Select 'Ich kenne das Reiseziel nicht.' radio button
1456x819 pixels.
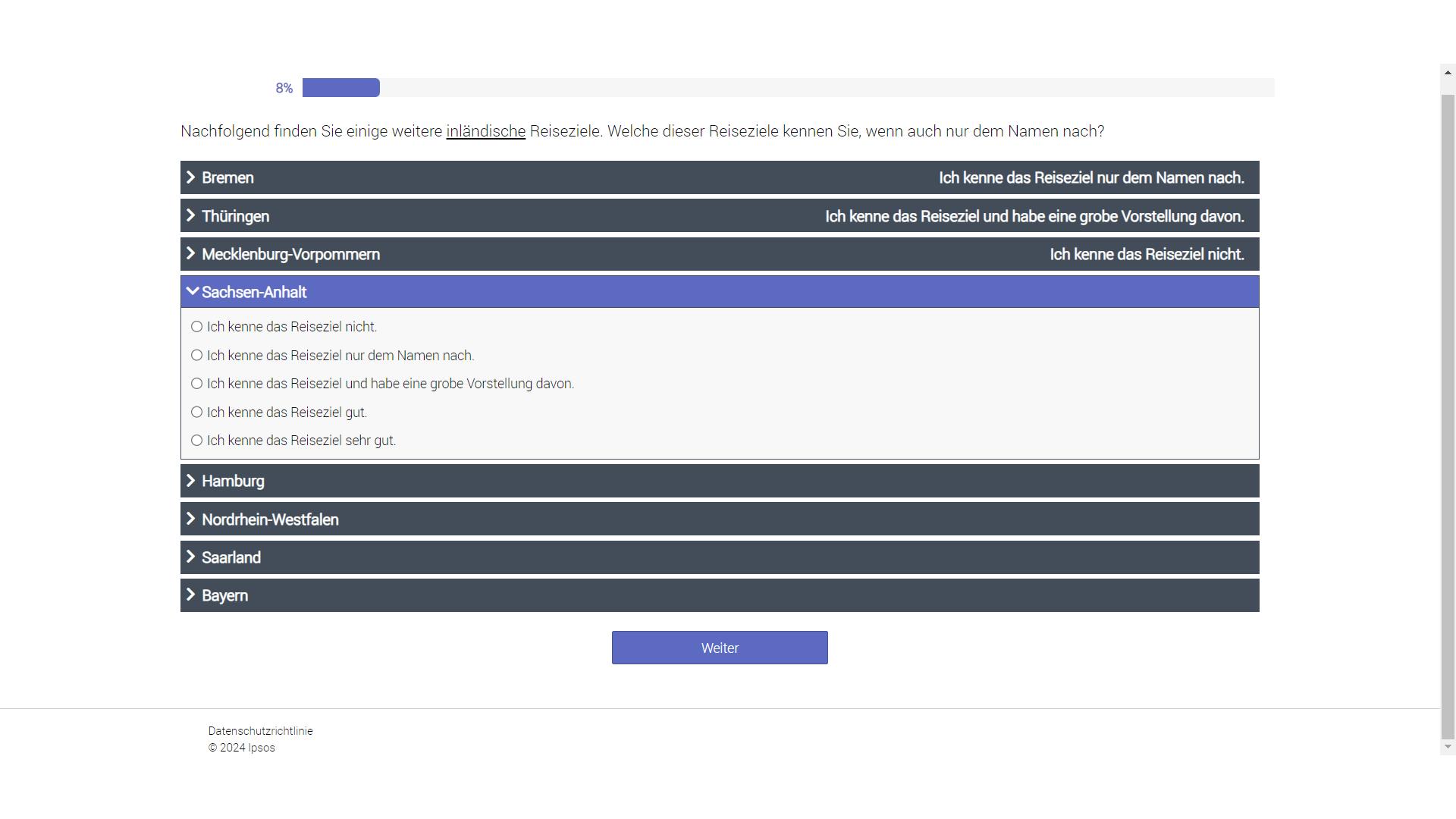tap(196, 327)
